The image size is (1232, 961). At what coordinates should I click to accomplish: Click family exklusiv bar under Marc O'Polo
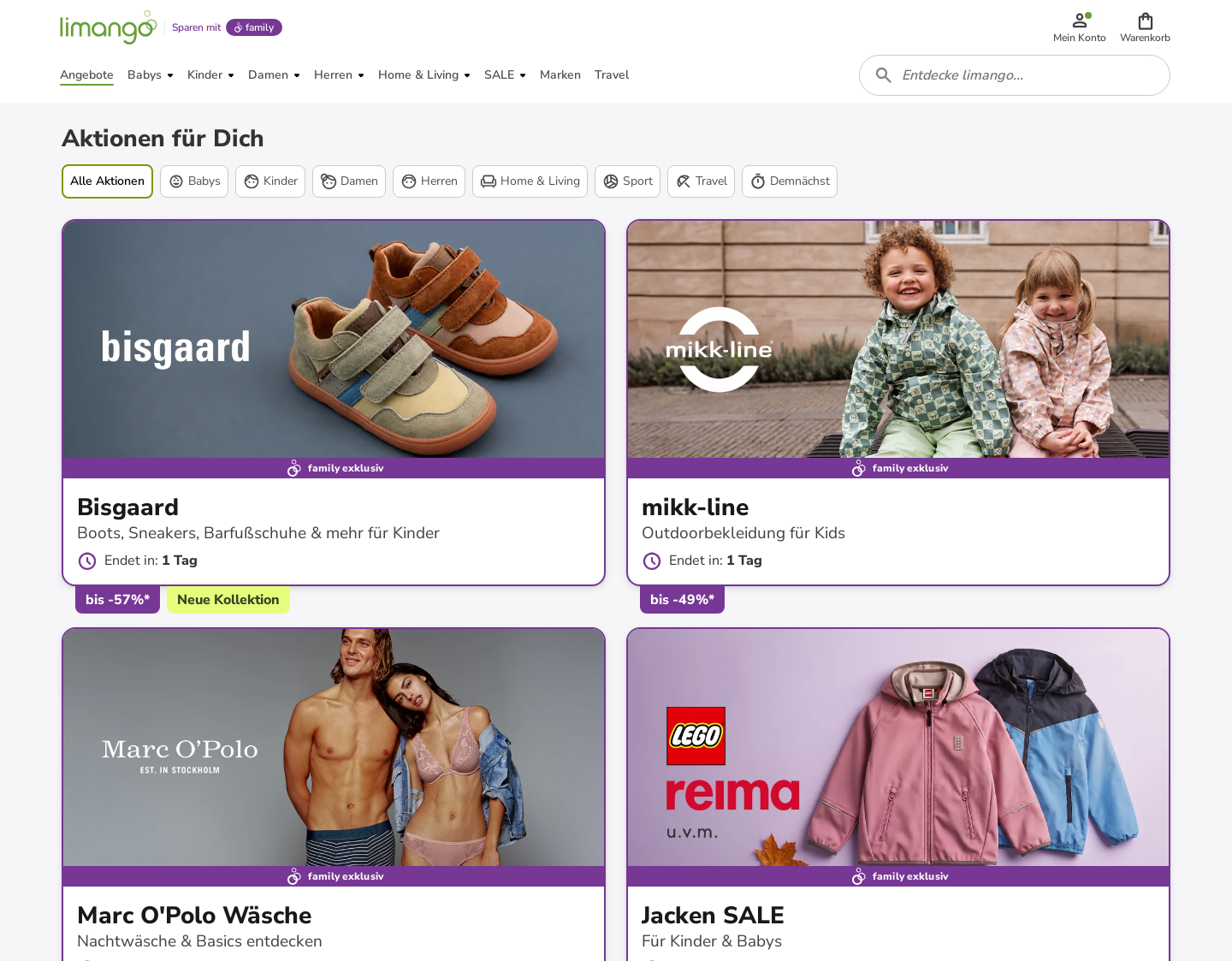(334, 876)
